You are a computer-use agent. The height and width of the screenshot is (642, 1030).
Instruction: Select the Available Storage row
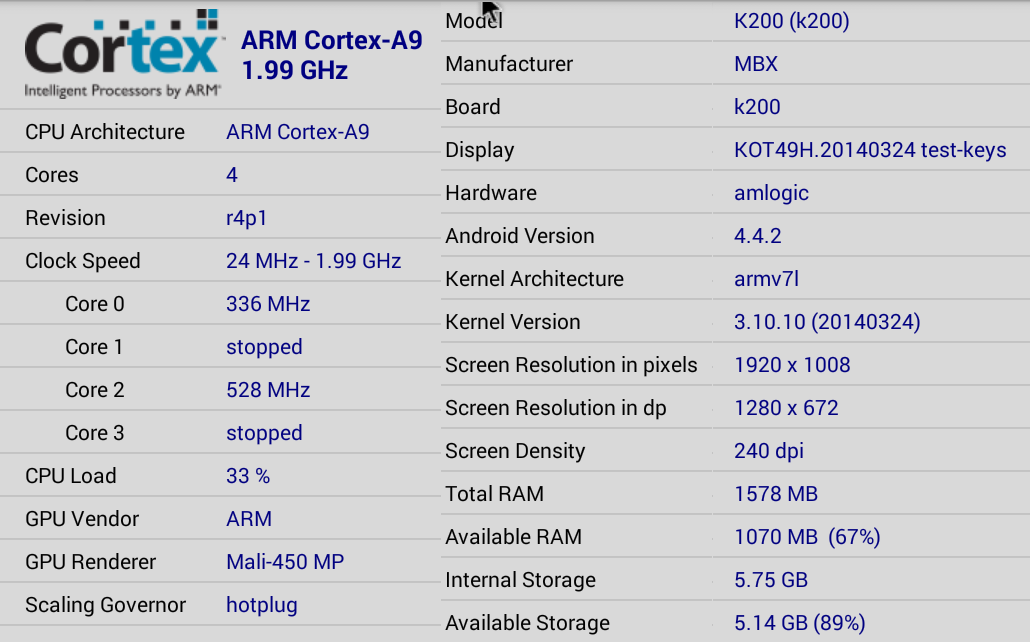[736, 622]
